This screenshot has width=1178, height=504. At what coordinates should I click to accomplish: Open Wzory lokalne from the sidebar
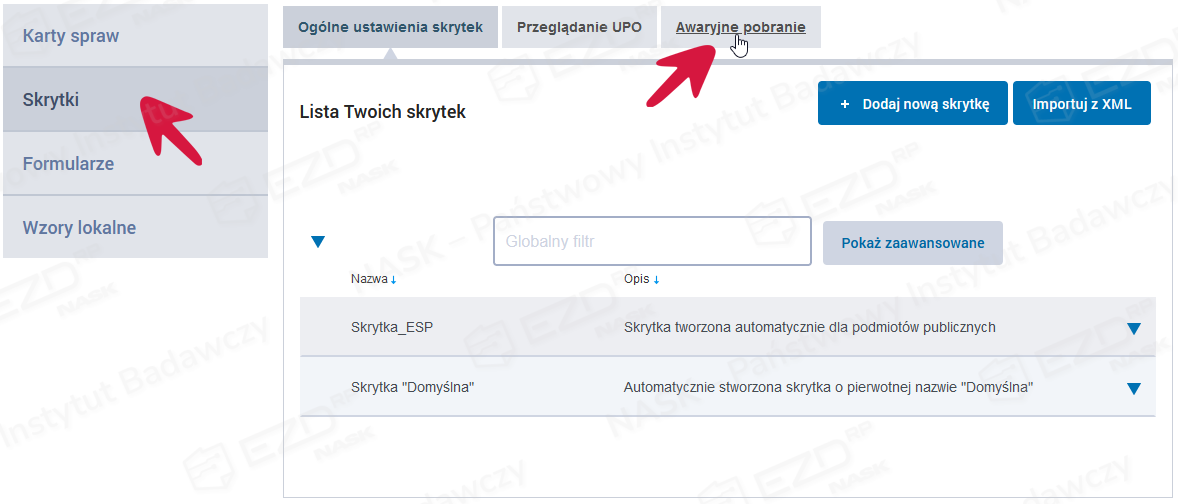(x=79, y=227)
